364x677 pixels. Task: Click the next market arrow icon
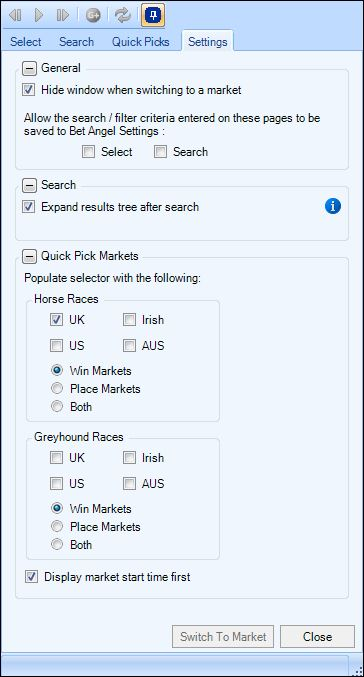[63, 16]
